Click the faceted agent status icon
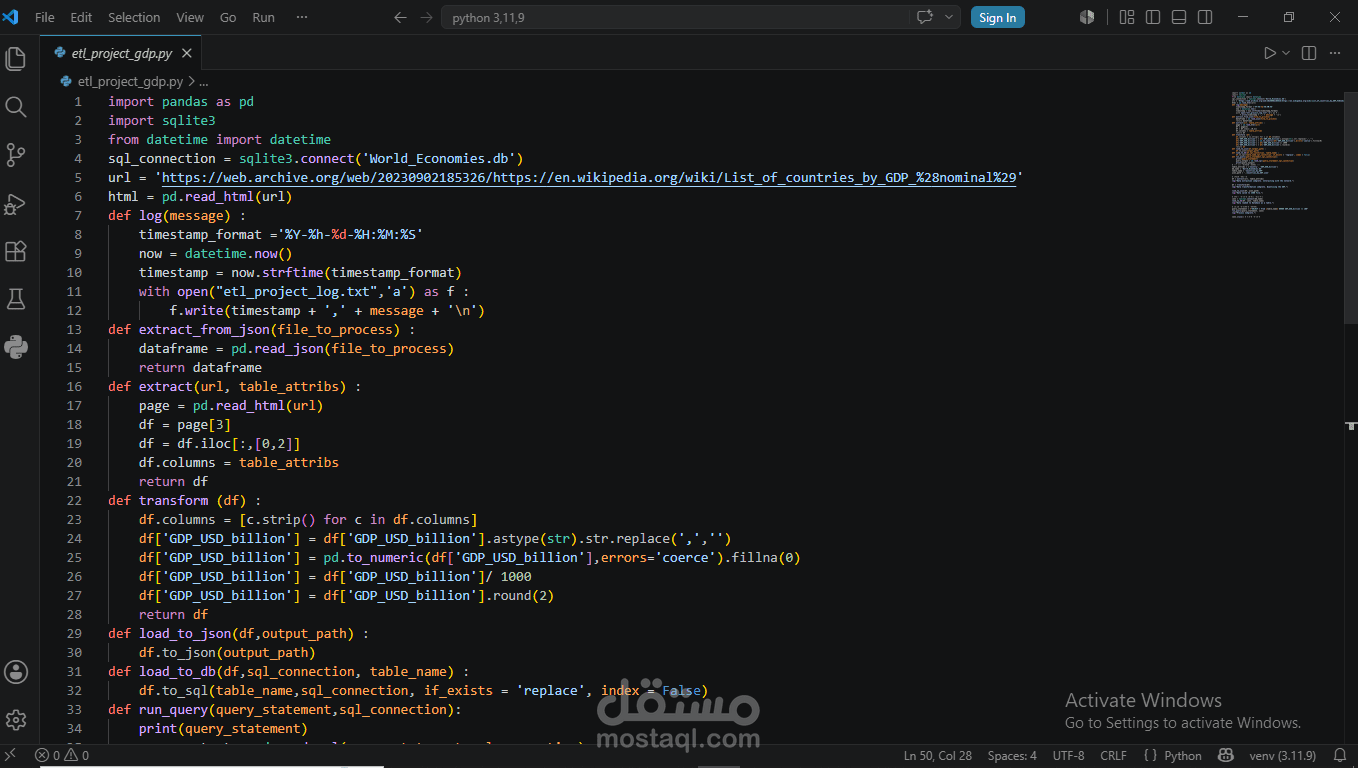This screenshot has height=768, width=1358. (x=1087, y=17)
